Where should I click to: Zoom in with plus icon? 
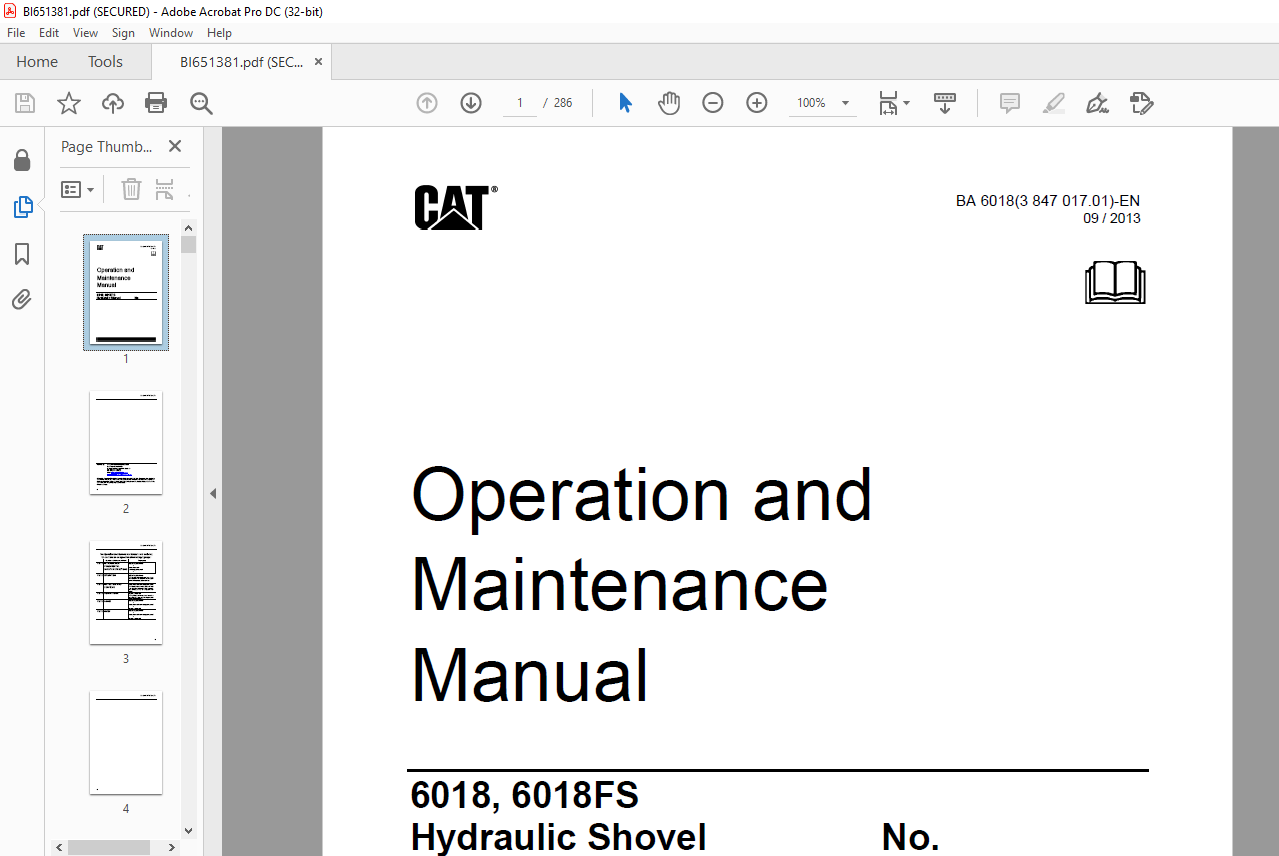click(757, 103)
